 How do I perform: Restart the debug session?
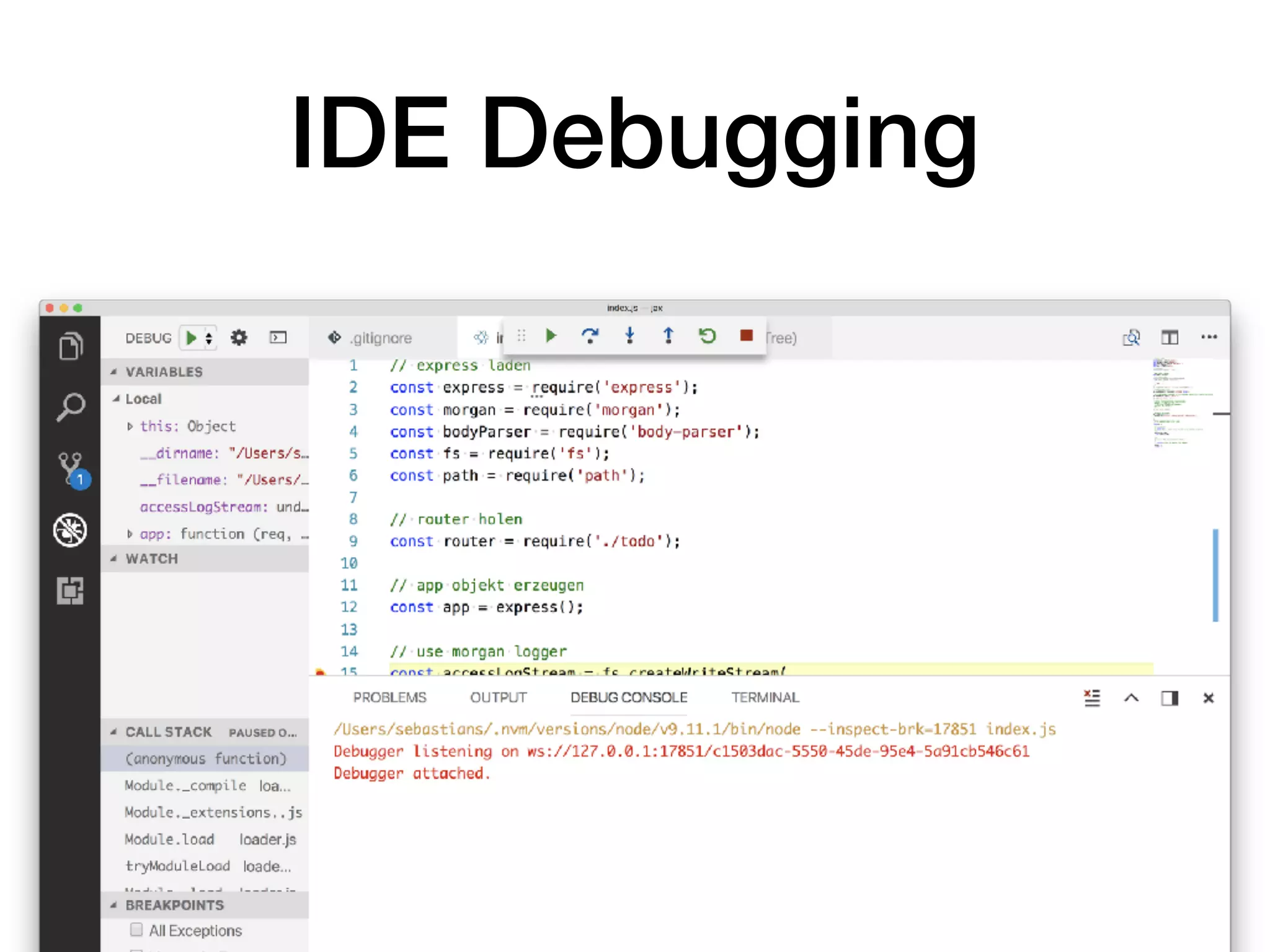click(707, 336)
